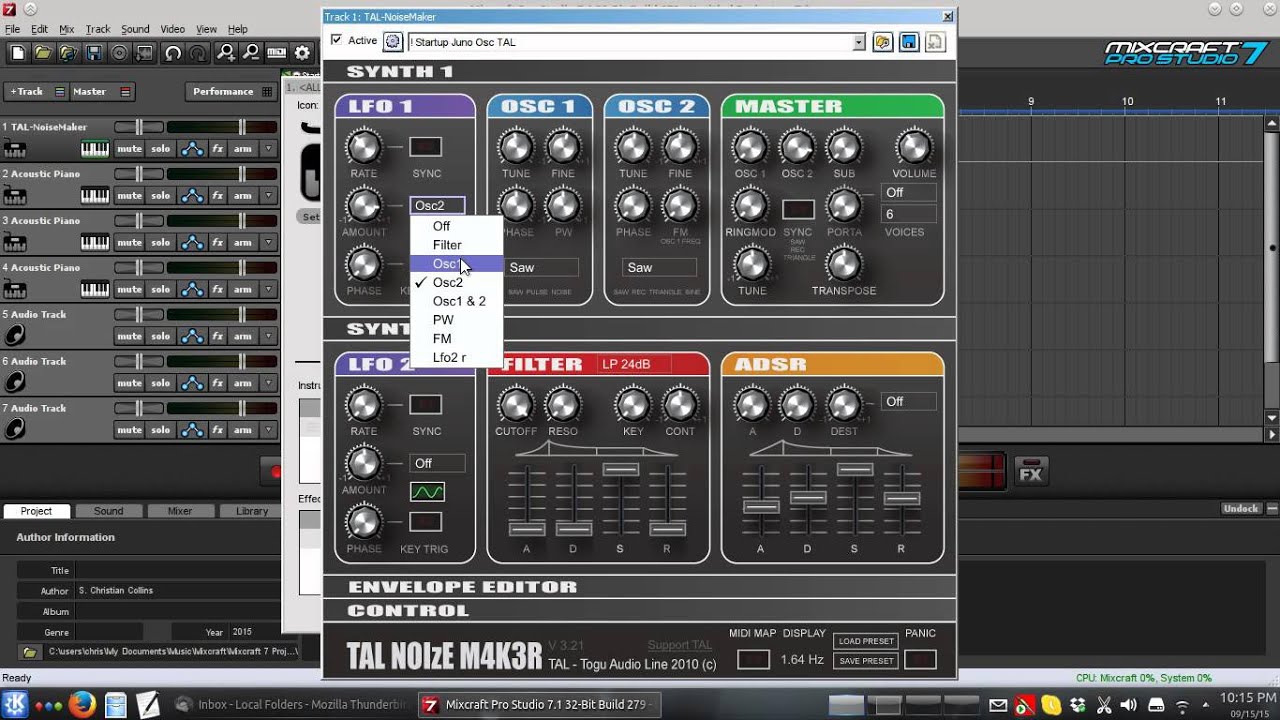Switch to the Mixer tab
Screen dimensions: 1280x720
pos(180,511)
